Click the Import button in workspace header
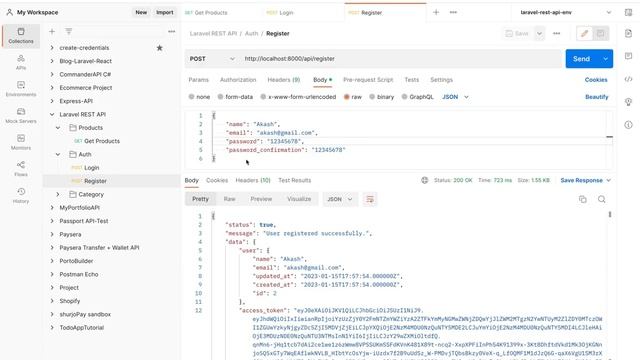This screenshot has height=360, width=640. pos(164,12)
